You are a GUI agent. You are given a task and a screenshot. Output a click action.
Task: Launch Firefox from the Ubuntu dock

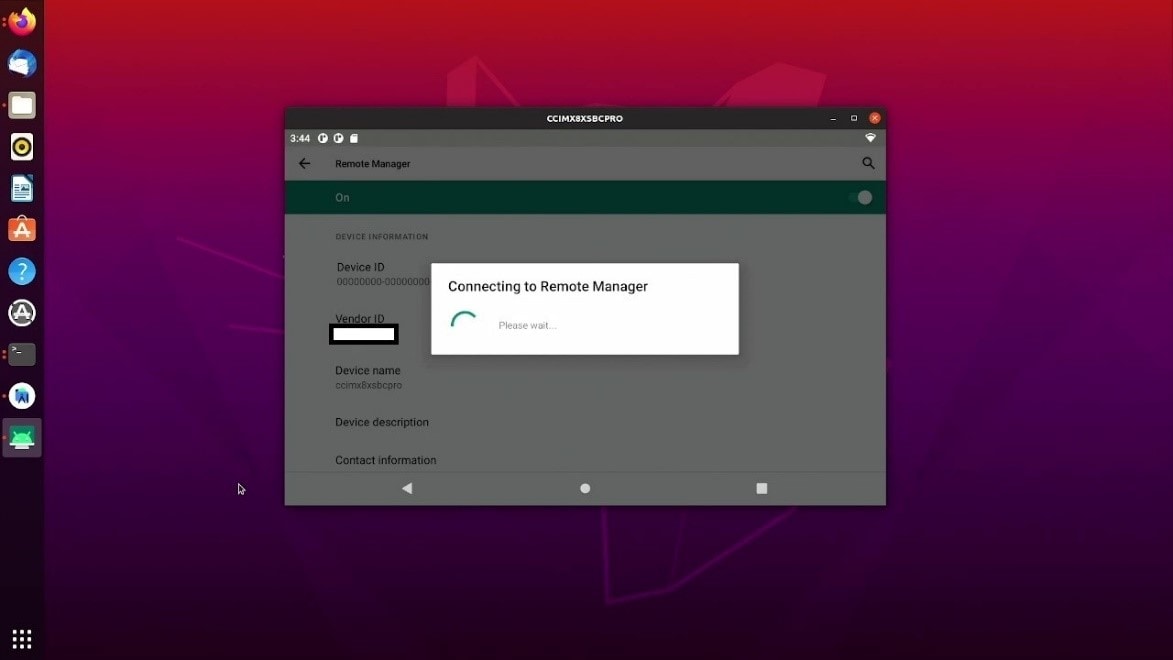click(22, 22)
